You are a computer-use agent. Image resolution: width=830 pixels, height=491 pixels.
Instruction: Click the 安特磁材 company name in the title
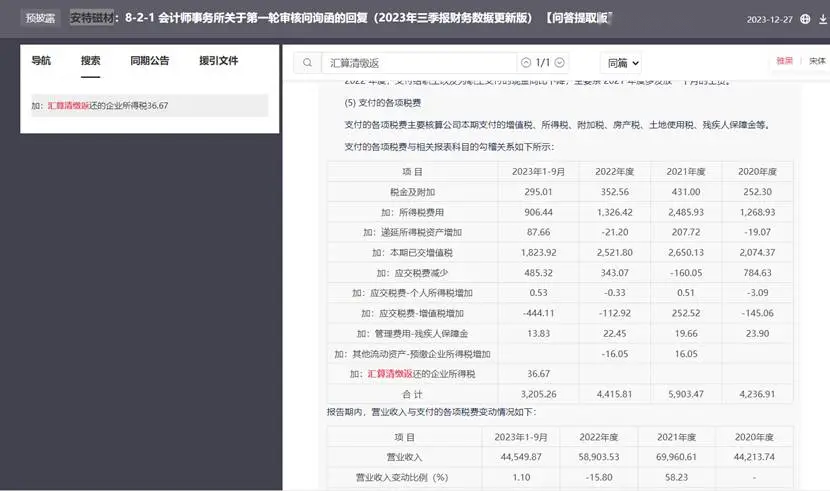[x=92, y=17]
